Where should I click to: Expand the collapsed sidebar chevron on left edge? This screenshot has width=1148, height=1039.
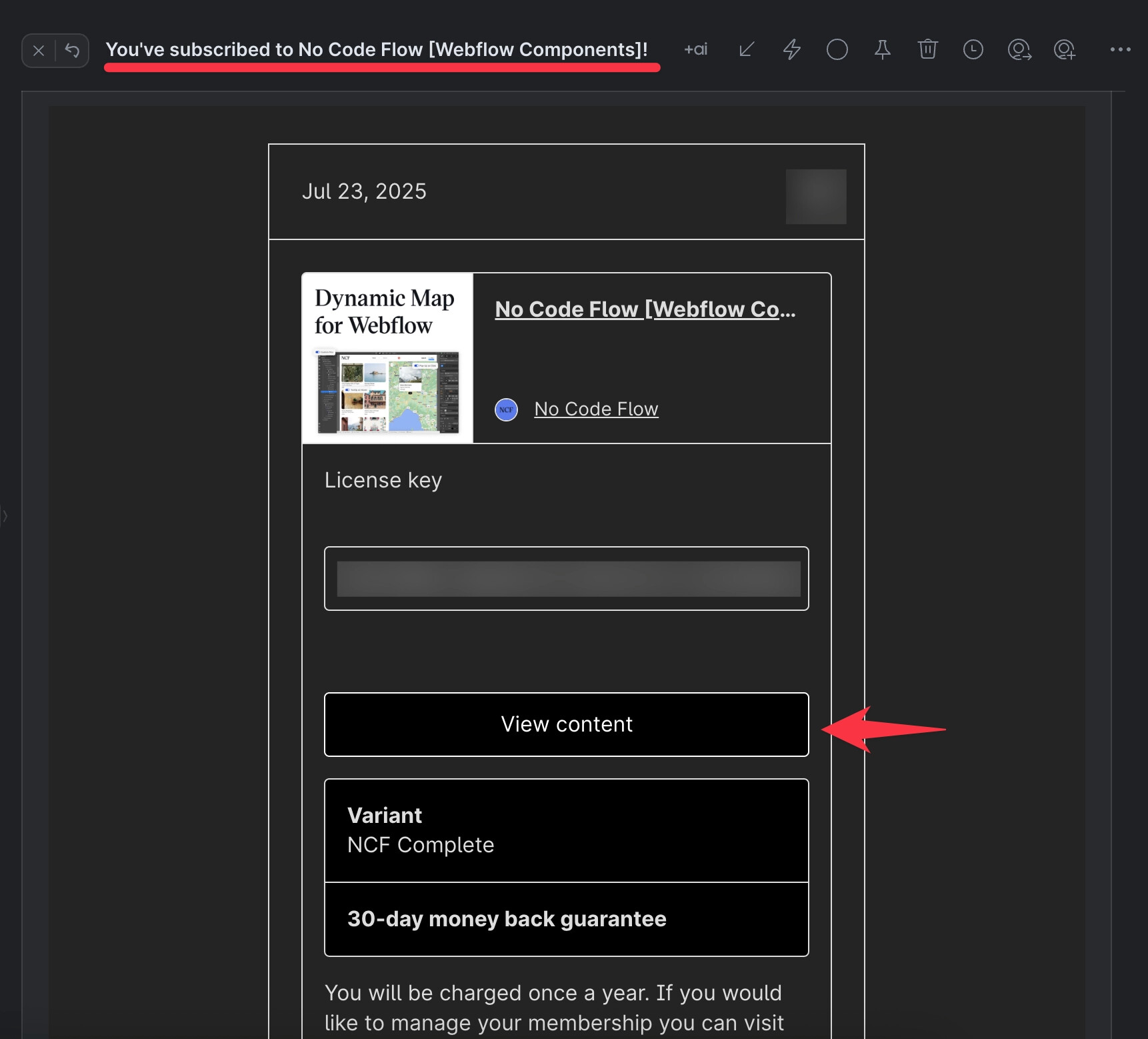tap(5, 515)
